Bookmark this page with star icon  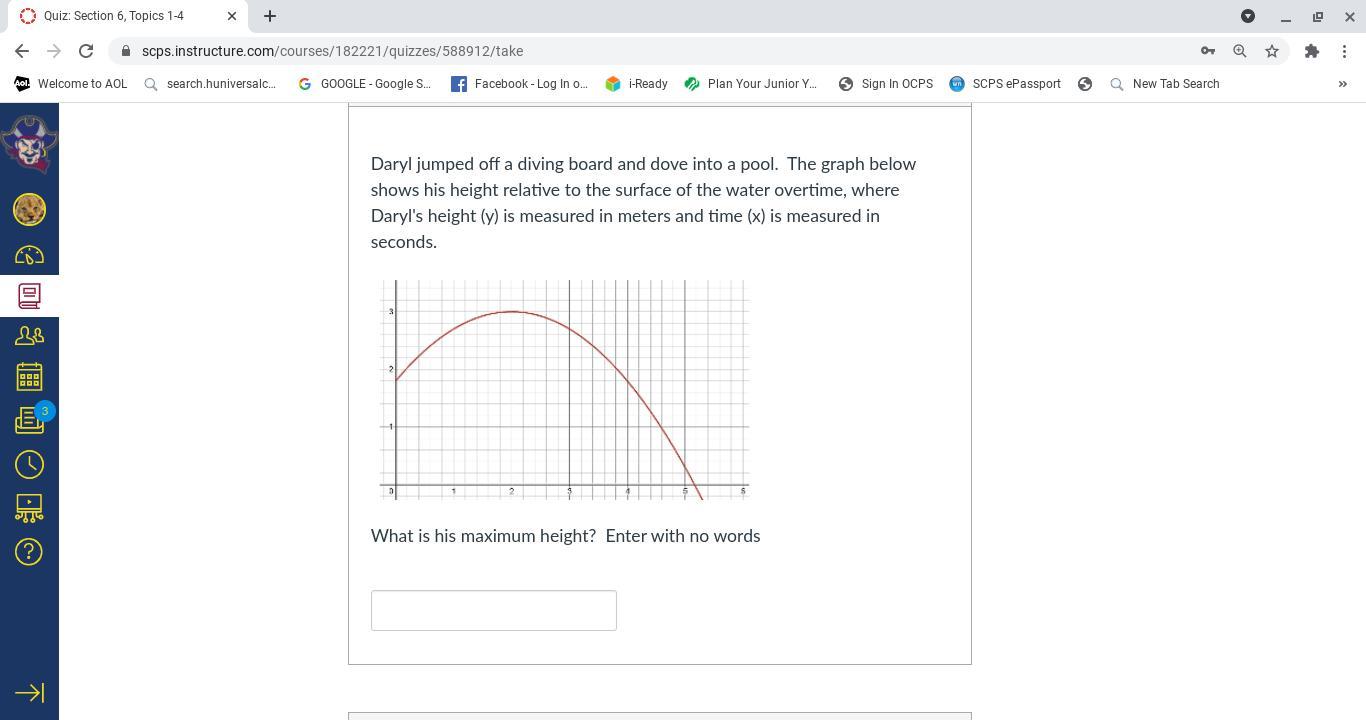coord(1272,51)
